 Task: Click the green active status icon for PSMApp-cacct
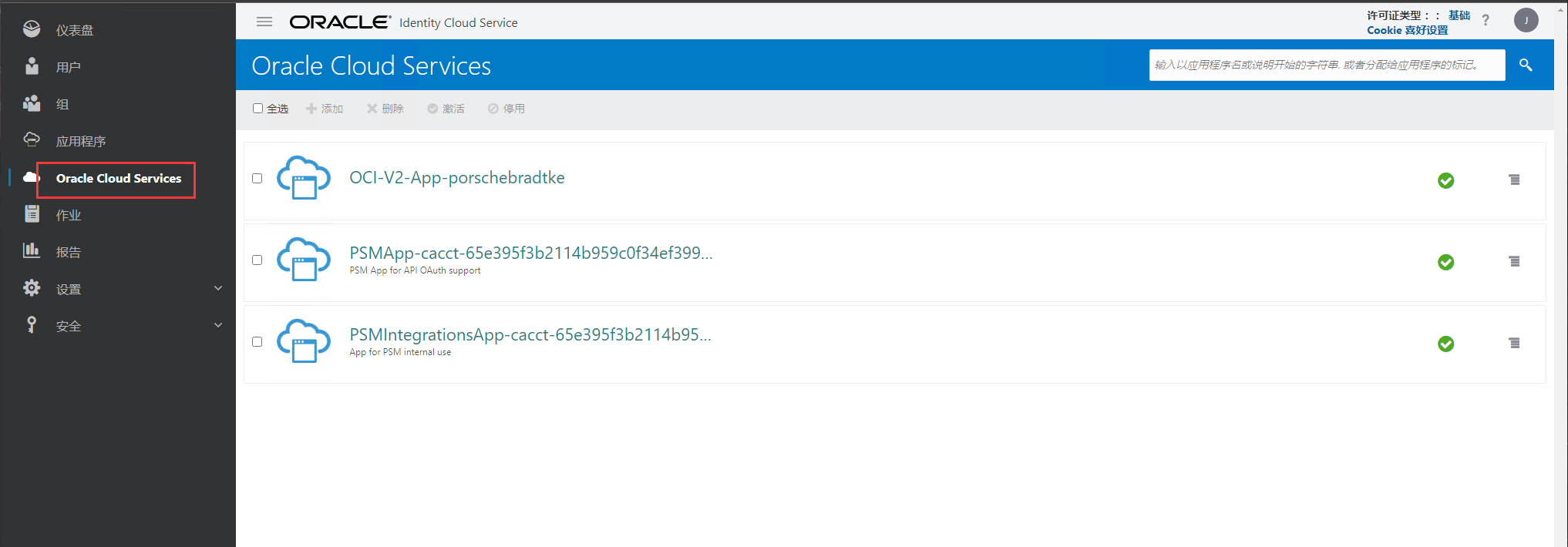[1446, 262]
